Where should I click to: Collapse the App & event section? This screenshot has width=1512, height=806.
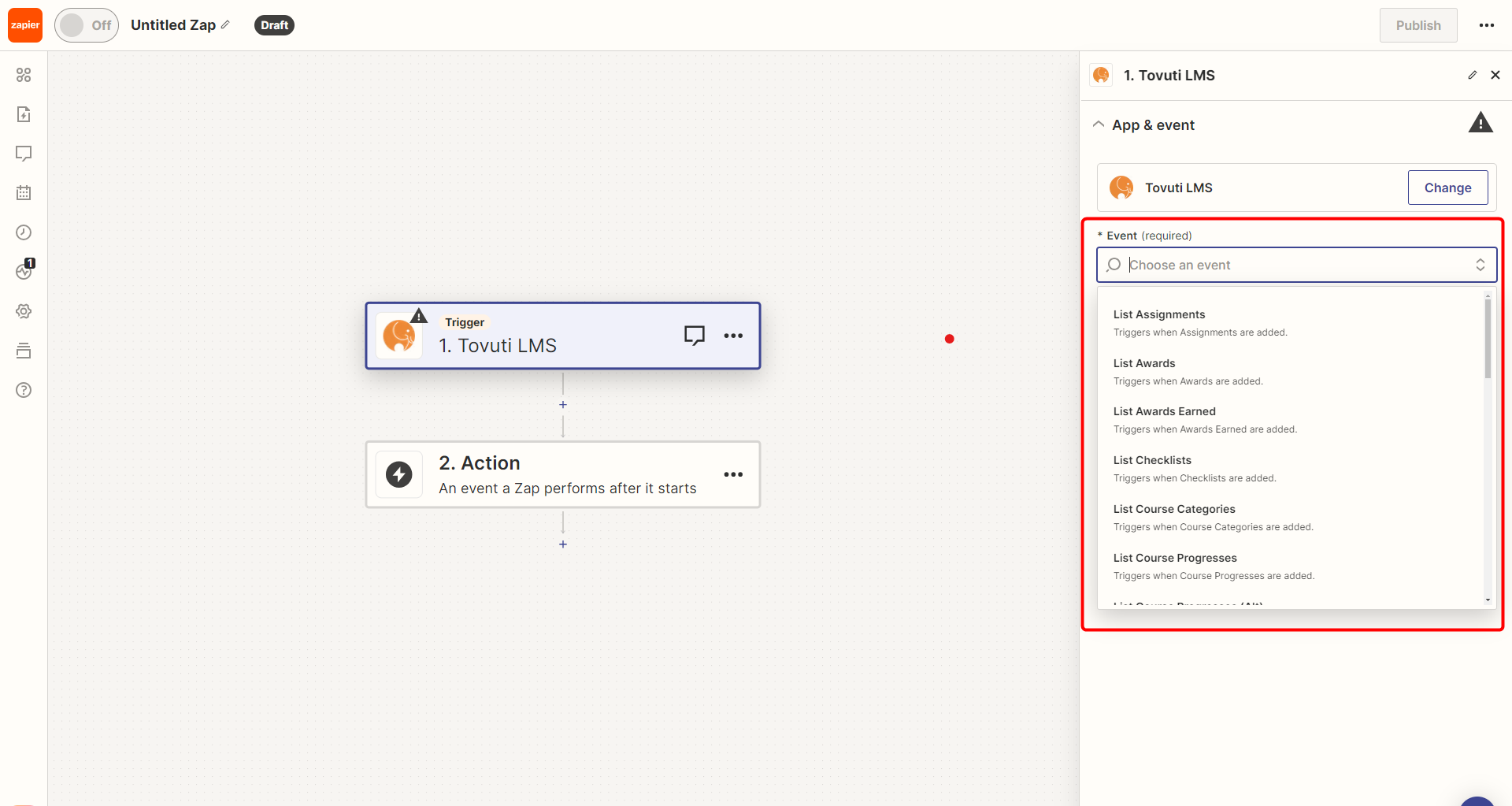click(x=1099, y=124)
